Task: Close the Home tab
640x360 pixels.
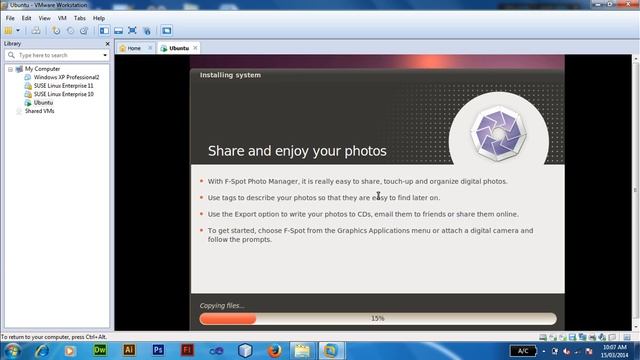Action: 150,48
